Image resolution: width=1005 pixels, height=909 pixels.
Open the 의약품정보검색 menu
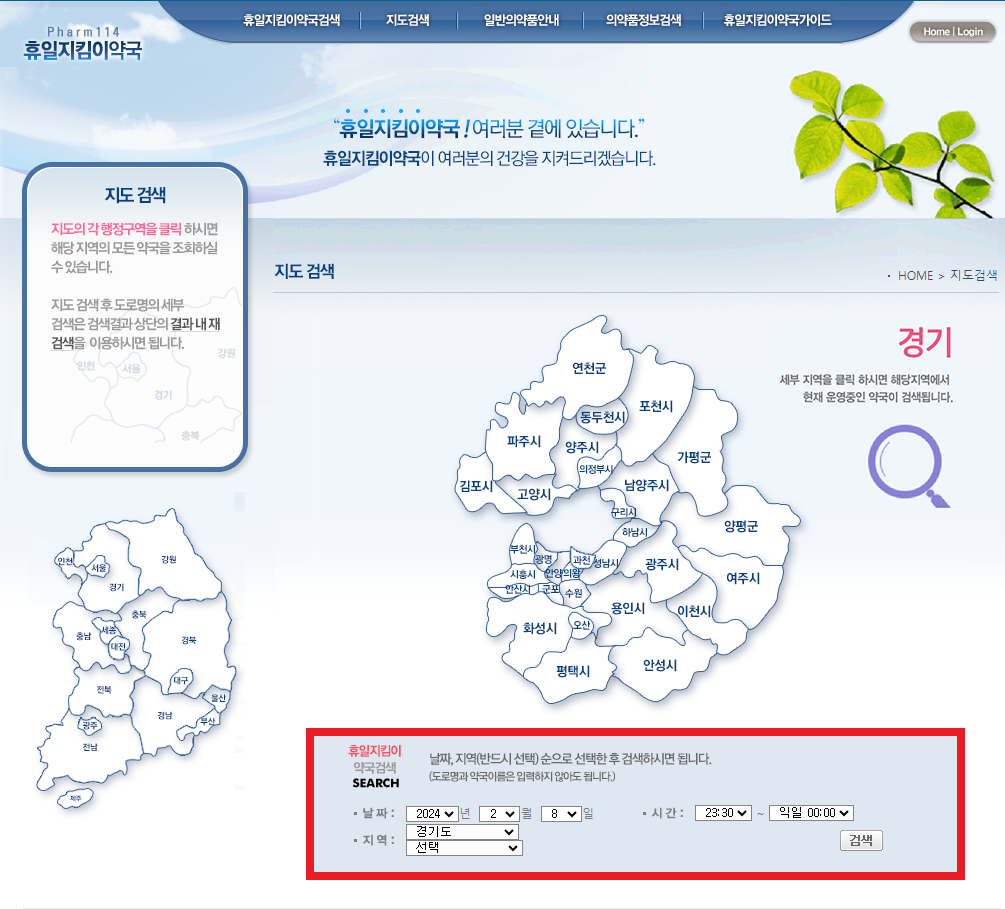click(x=644, y=20)
